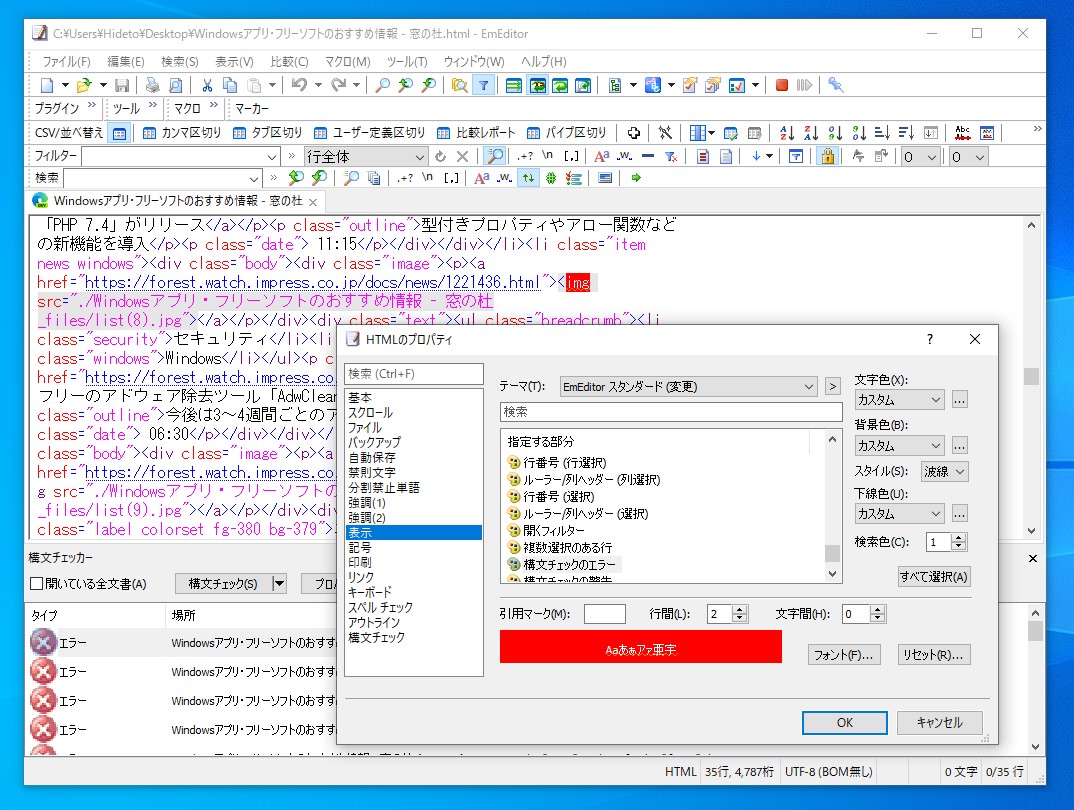Click the green right arrow icon in the search toolbar
The height and width of the screenshot is (810, 1074).
636,178
